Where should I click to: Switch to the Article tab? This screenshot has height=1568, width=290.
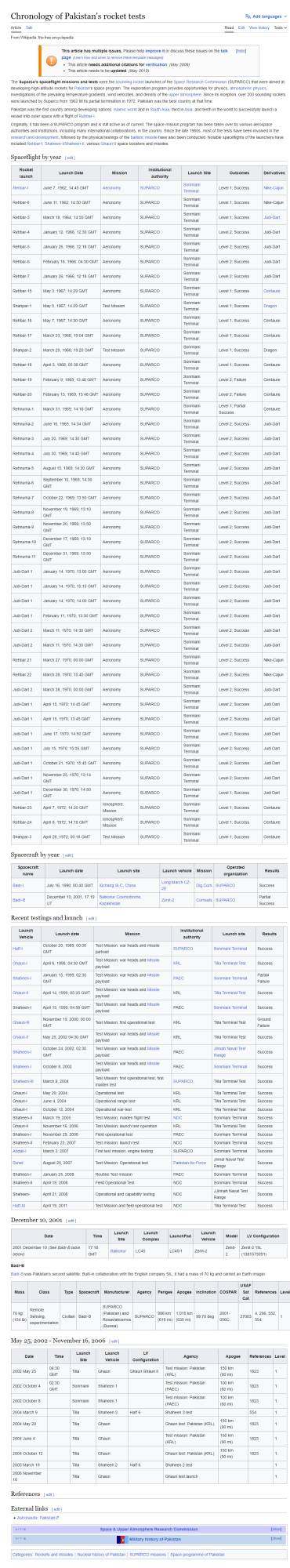point(16,27)
